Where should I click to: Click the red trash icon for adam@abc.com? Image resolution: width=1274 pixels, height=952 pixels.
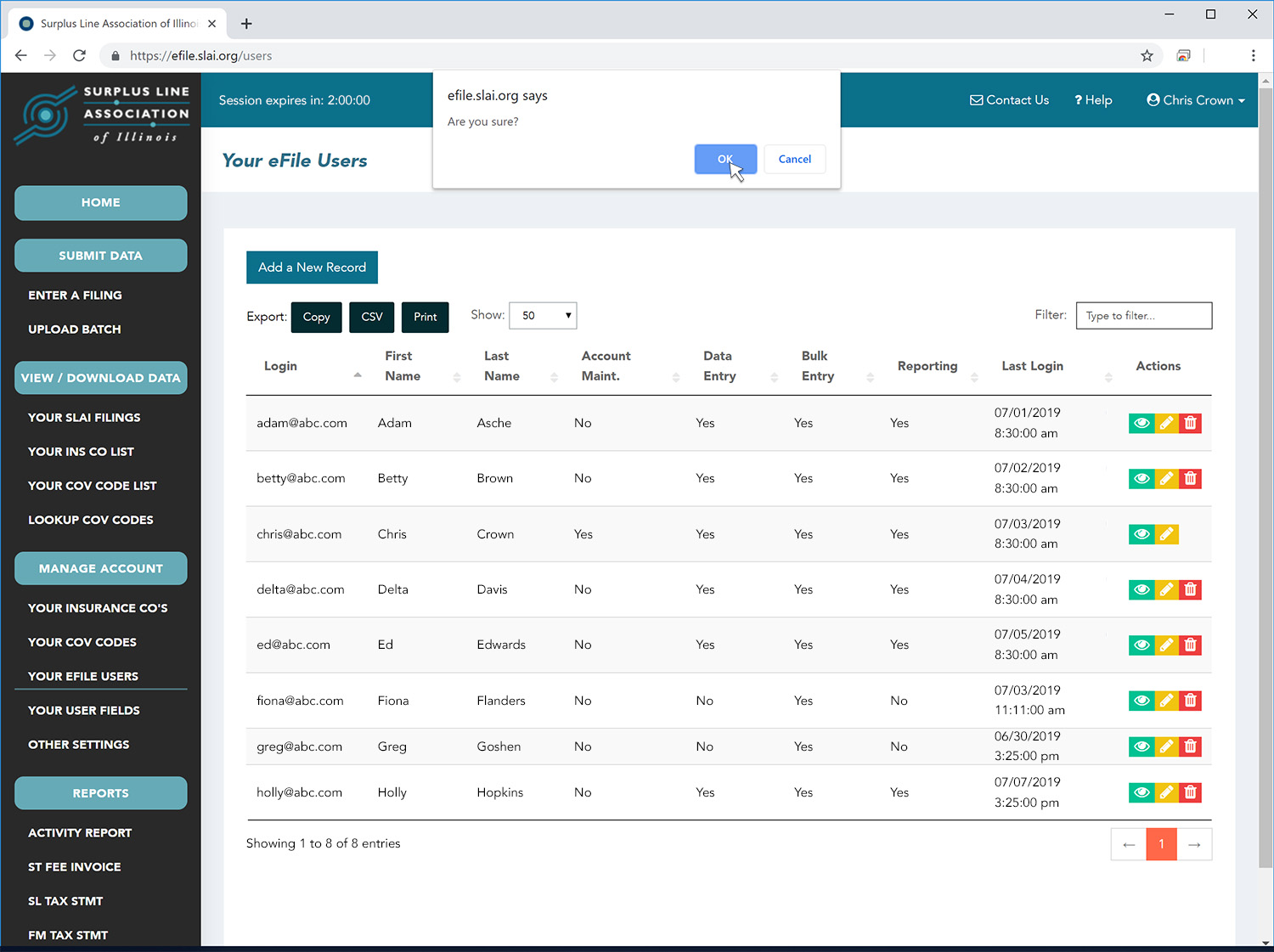click(1190, 423)
